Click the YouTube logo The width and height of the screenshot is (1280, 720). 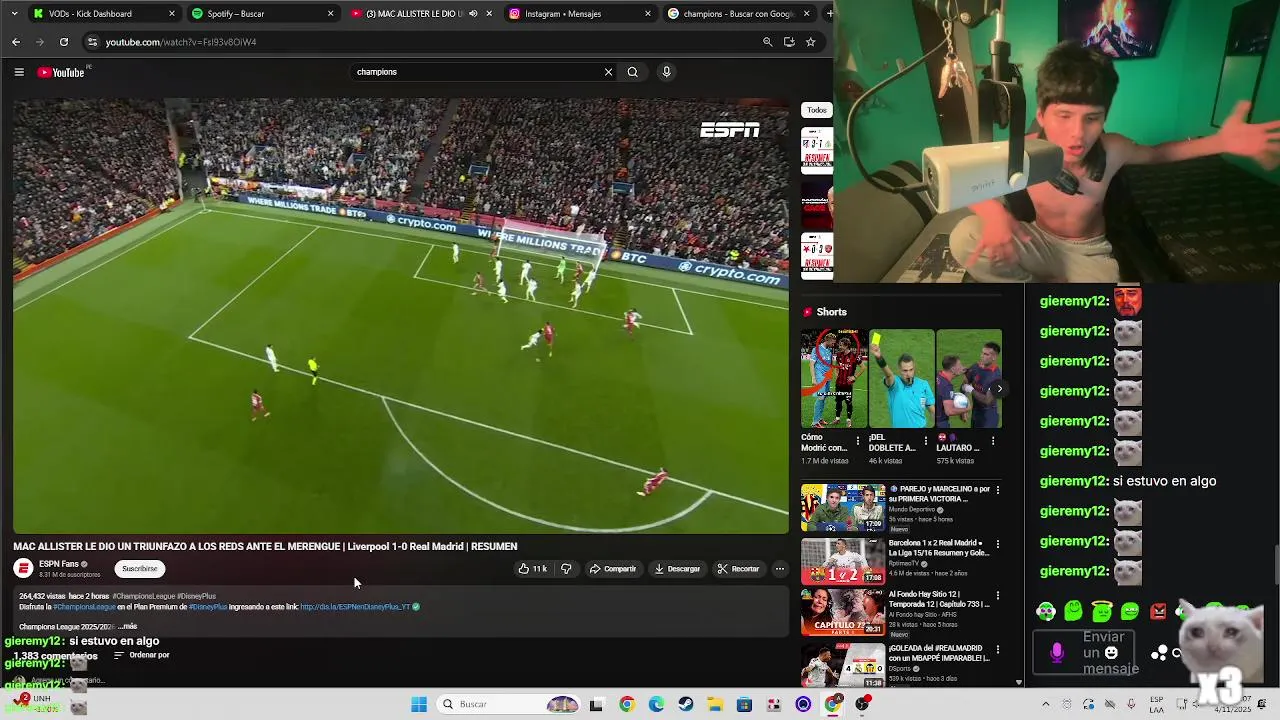point(61,72)
